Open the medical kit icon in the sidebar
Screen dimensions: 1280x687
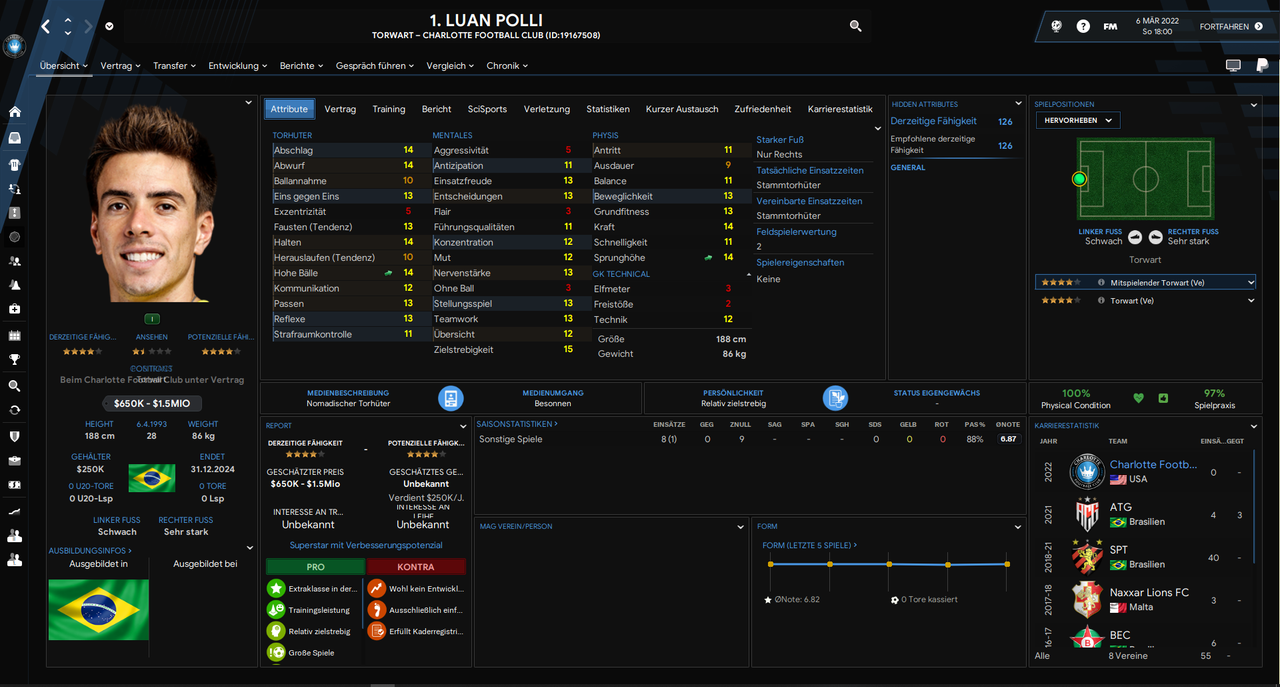tap(14, 310)
